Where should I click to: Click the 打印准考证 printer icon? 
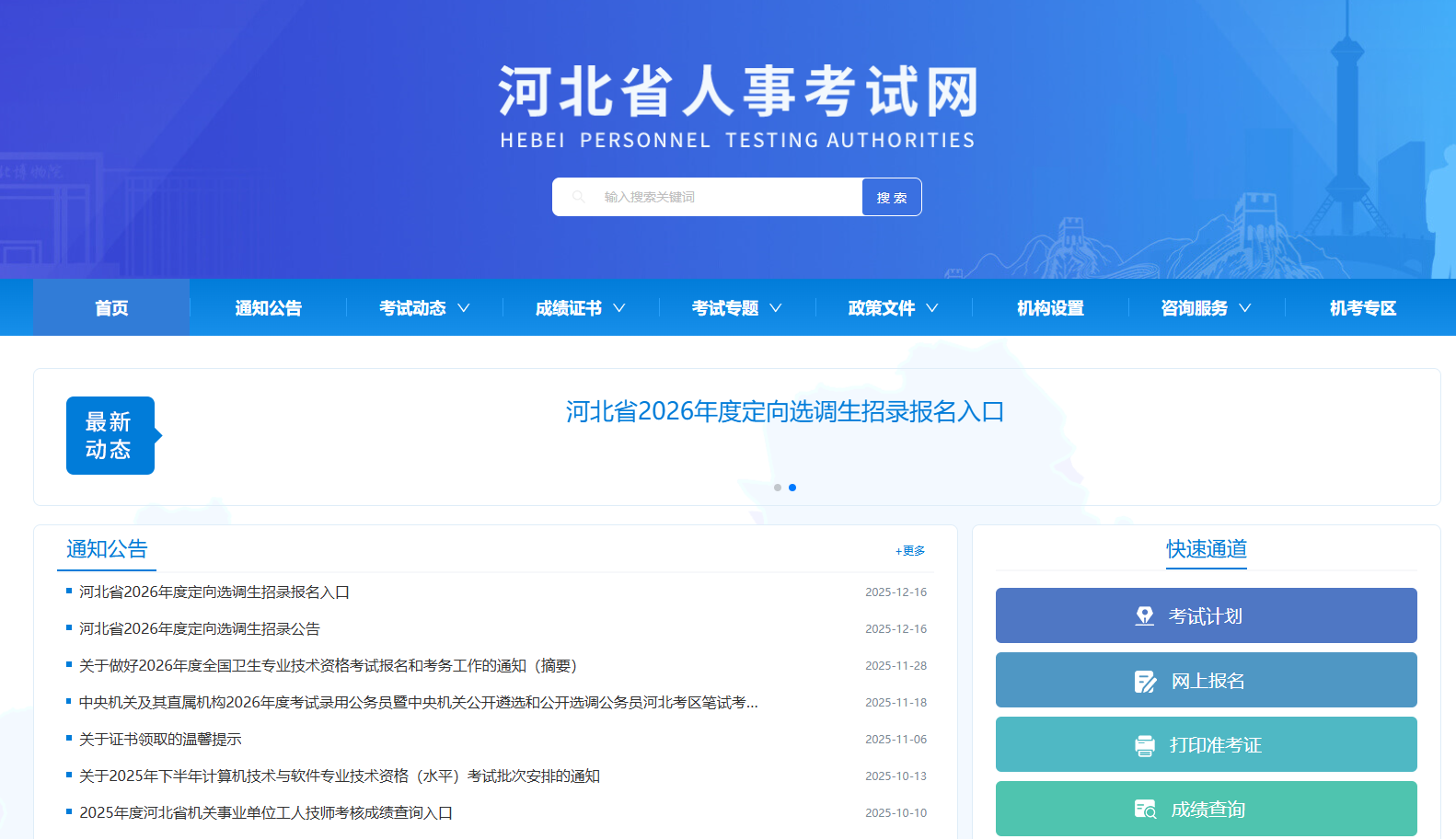[x=1144, y=745]
